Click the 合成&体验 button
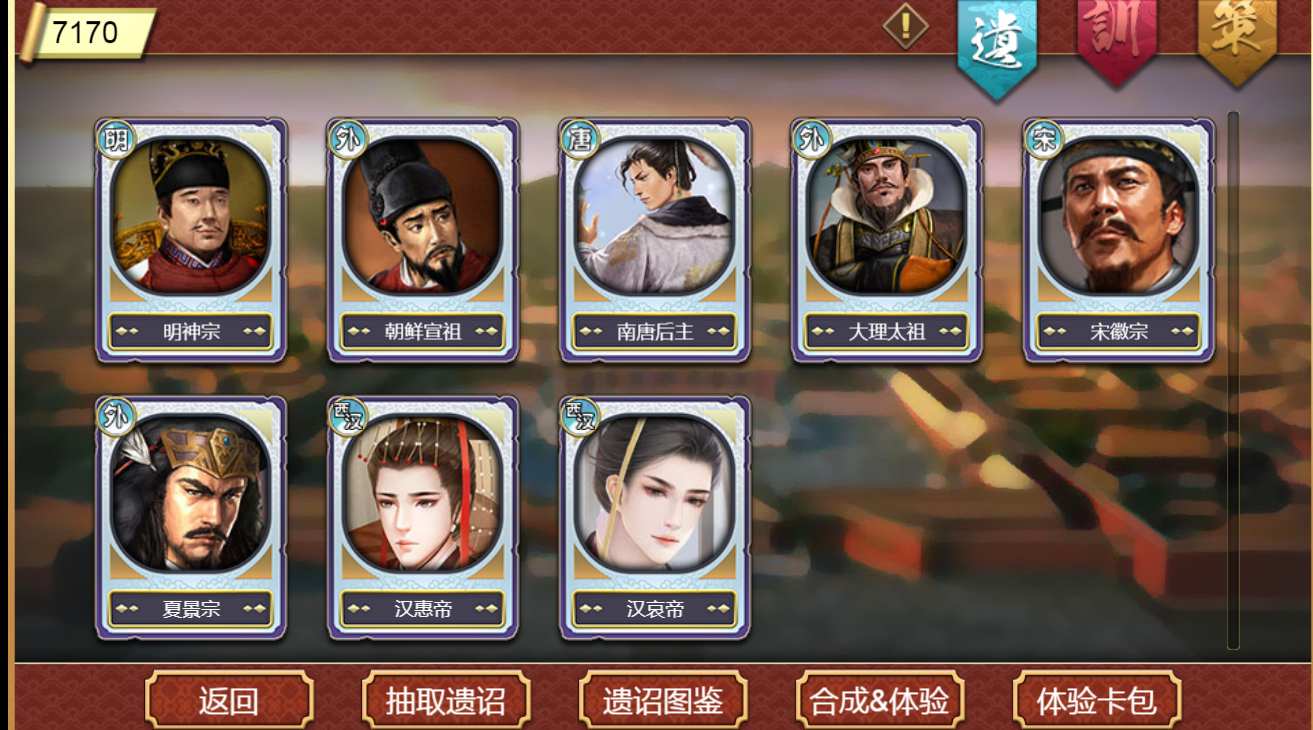The height and width of the screenshot is (730, 1313). point(880,700)
